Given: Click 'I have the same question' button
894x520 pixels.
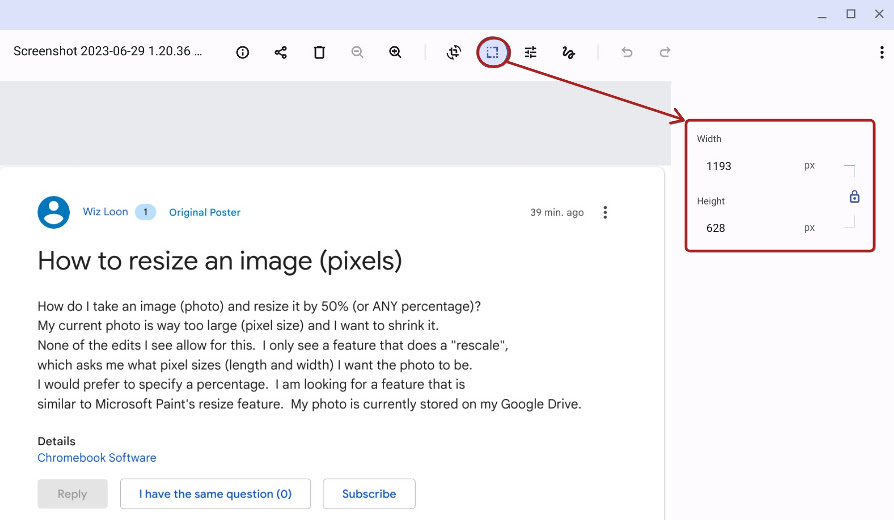Looking at the screenshot, I should tap(215, 494).
